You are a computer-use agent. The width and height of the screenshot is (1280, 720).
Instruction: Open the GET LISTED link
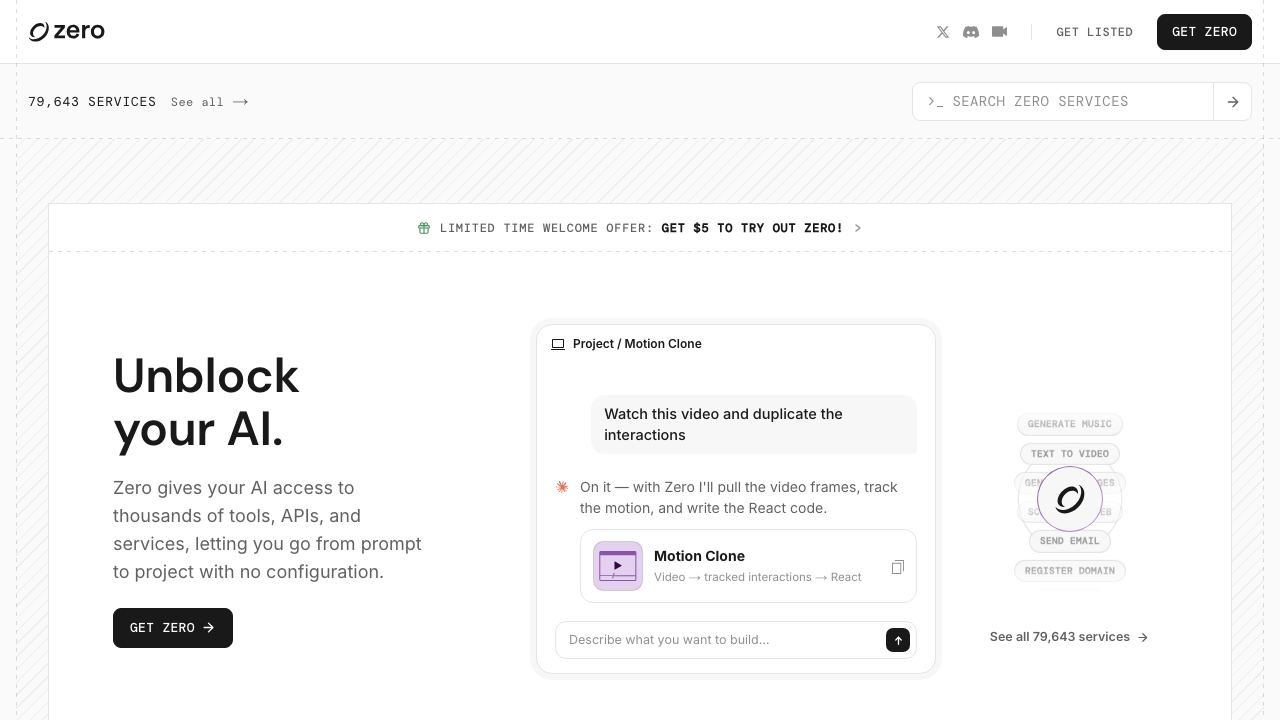pos(1095,32)
